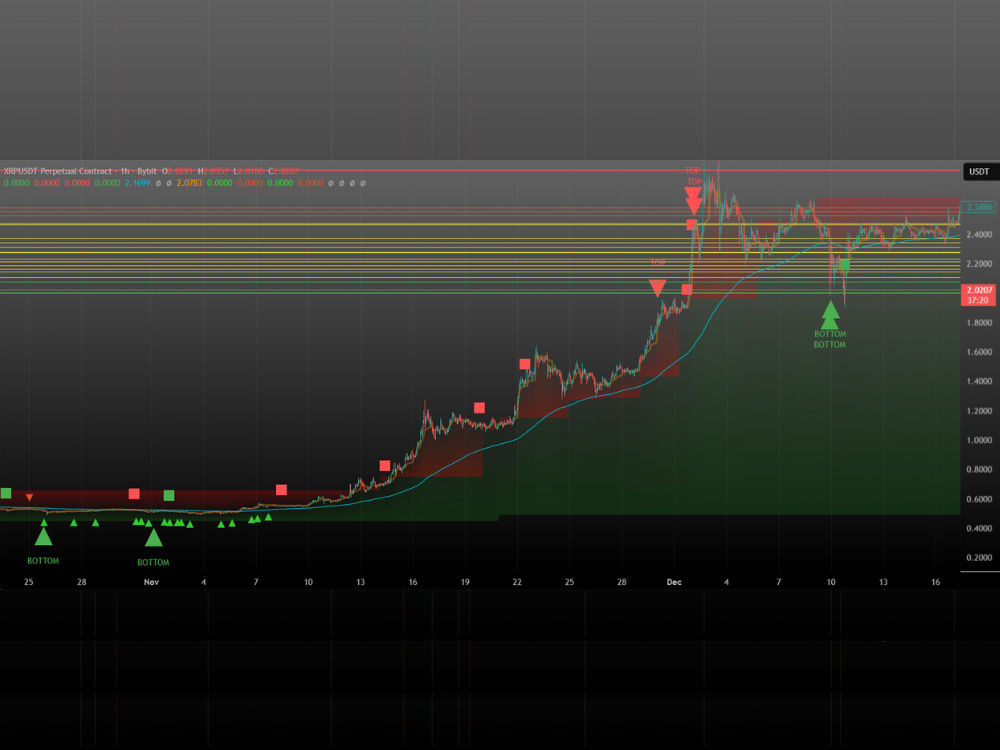Select the double BOTTOM arrow signal near Dec 10

pyautogui.click(x=830, y=315)
